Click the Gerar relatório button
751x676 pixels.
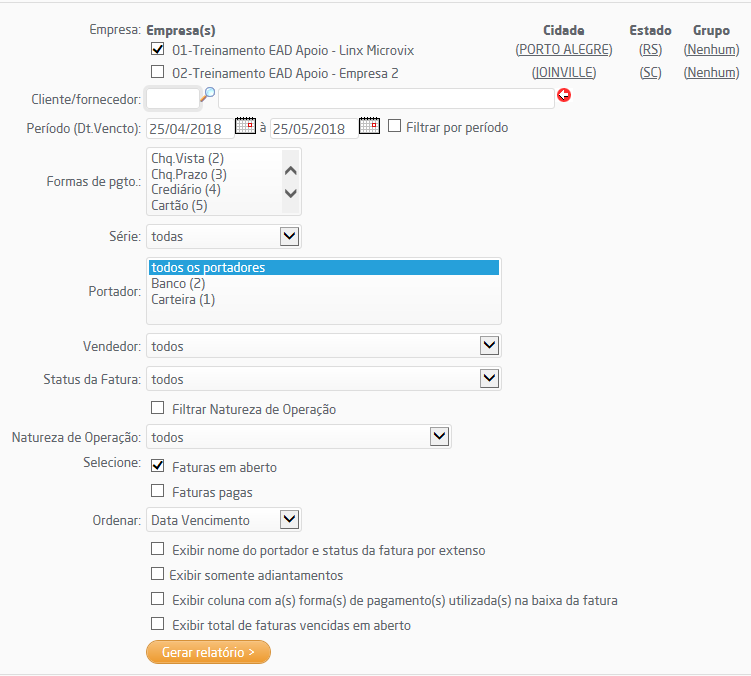point(208,652)
